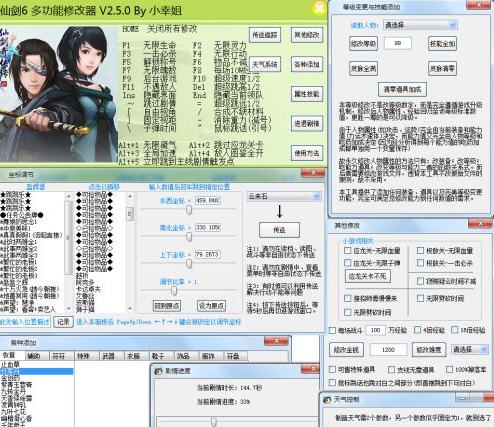
Task: Tick the 鼠标跳话 skip-dialogue checkbox
Action: 332,383
